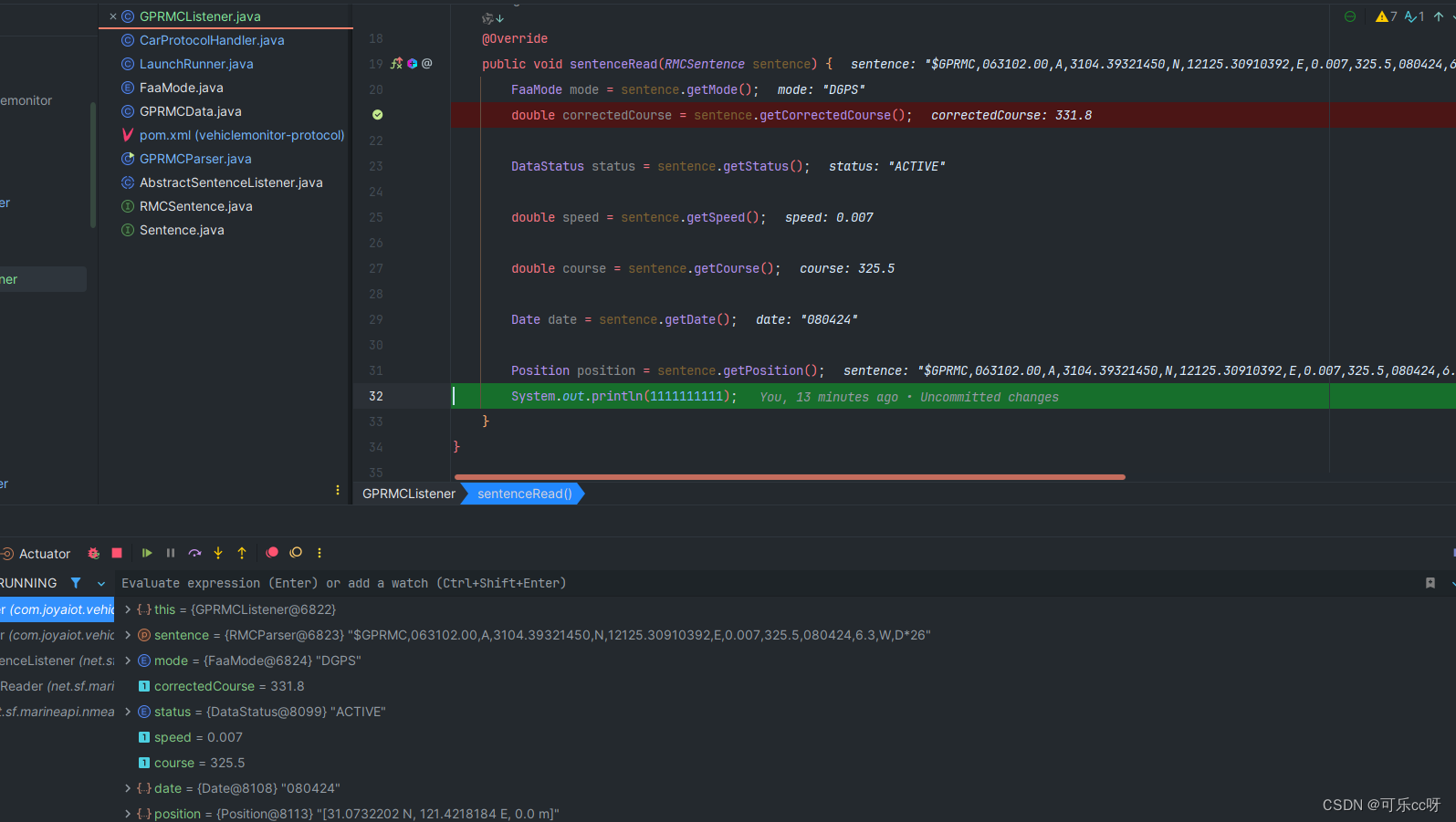This screenshot has height=822, width=1456.
Task: Click the @ annotation gutter icon line 19
Action: coord(427,64)
